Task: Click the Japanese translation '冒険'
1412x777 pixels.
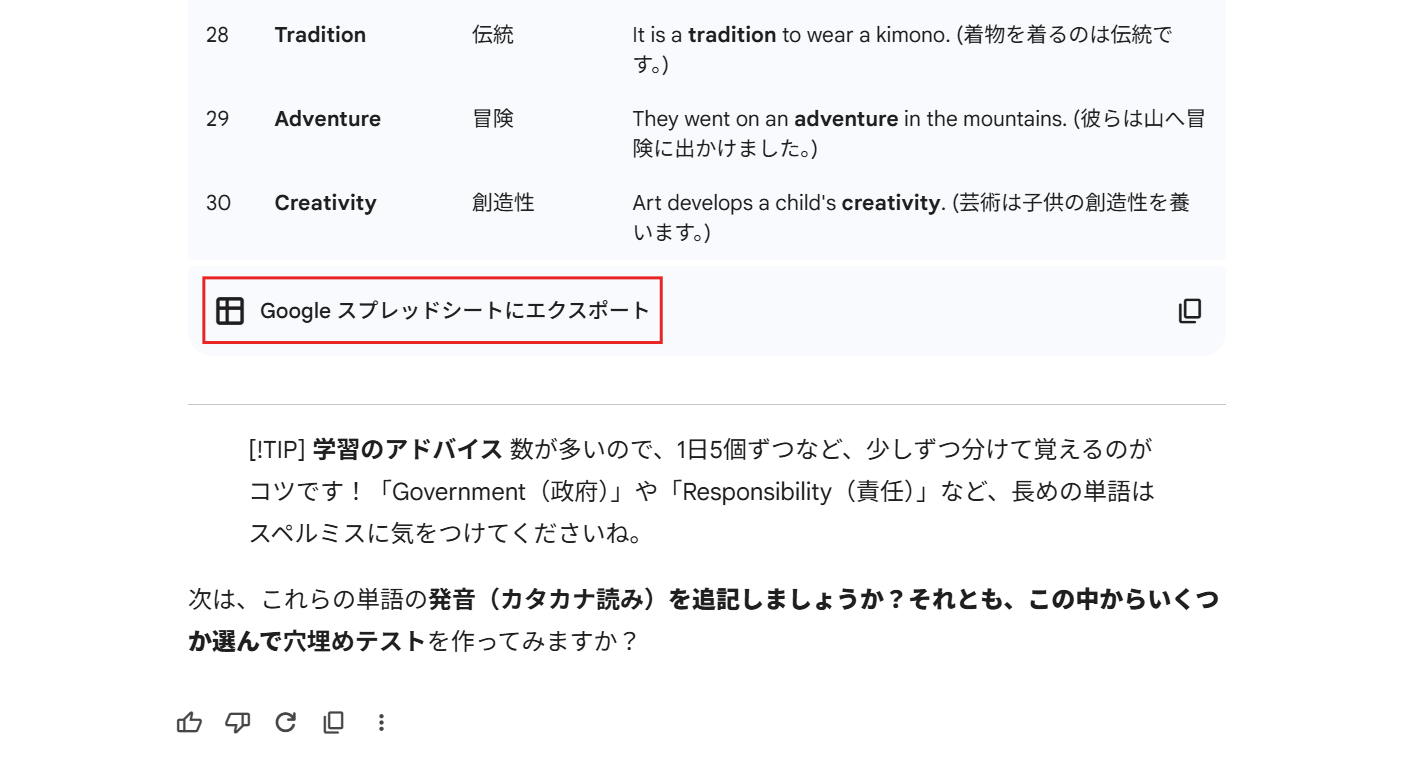Action: [492, 119]
